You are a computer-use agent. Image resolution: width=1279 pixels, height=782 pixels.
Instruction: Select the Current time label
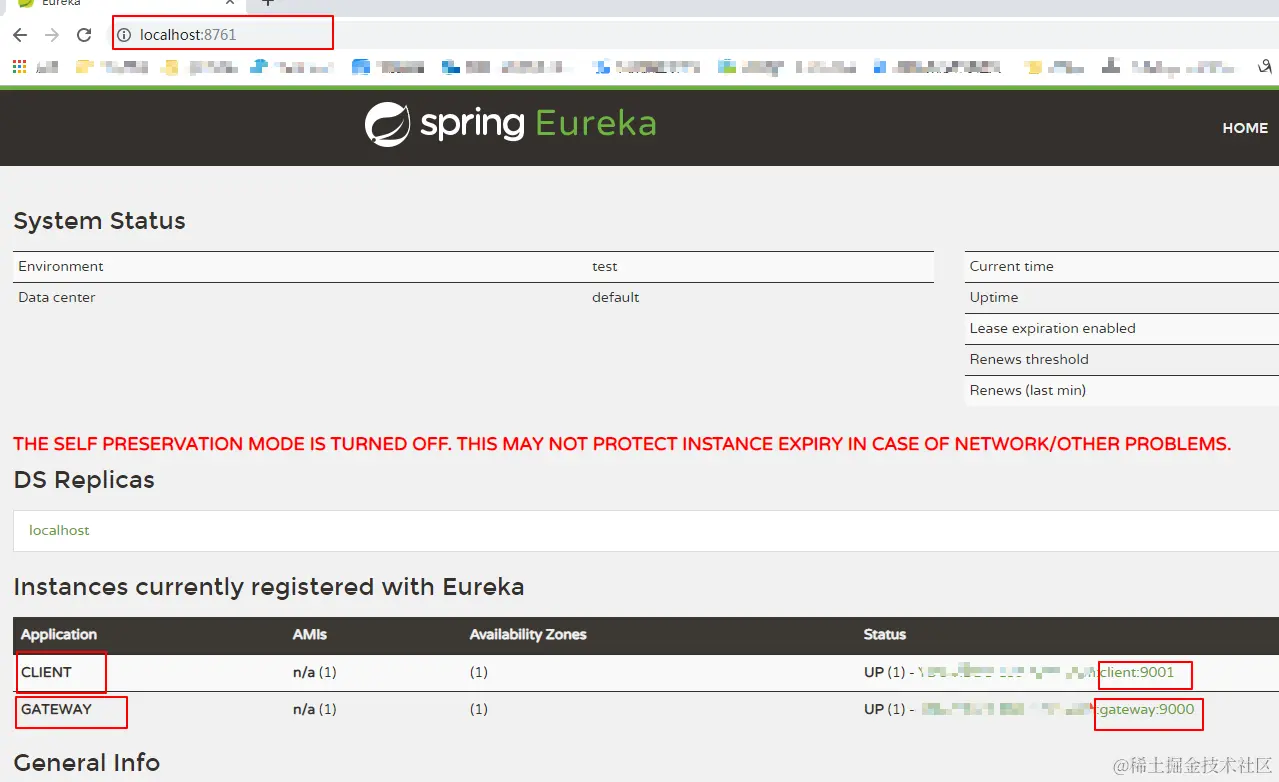point(1011,266)
